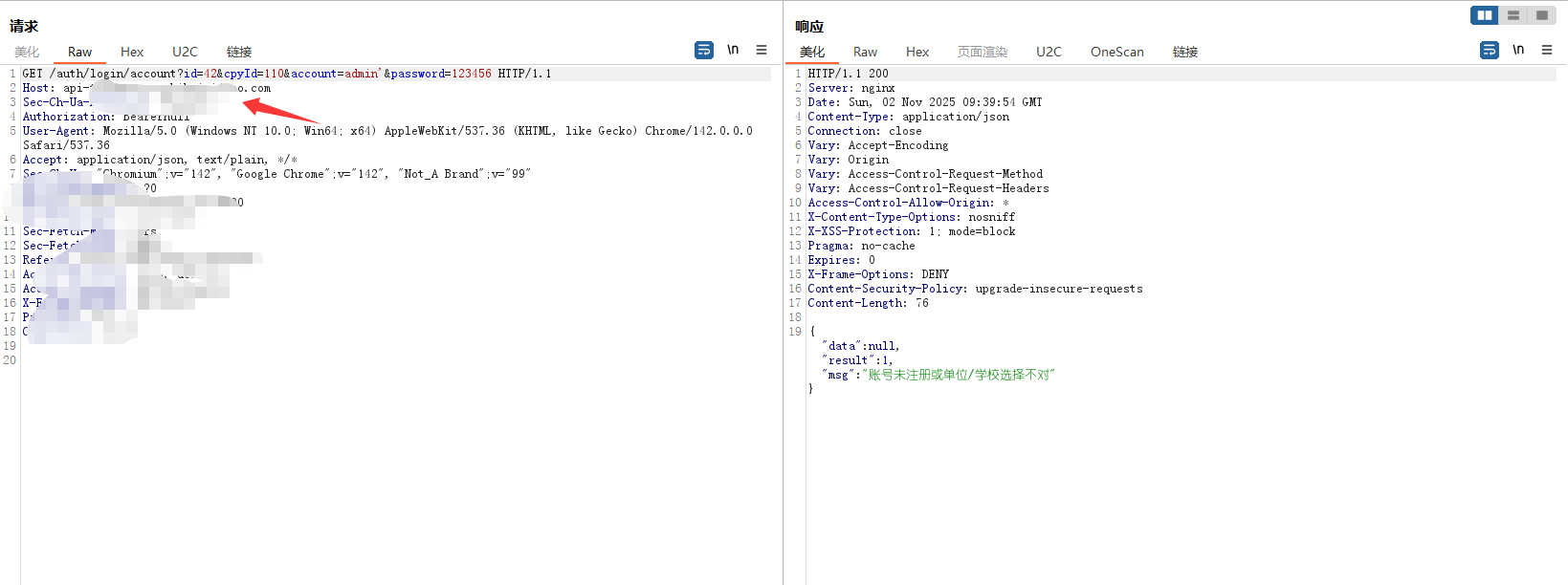Viewport: 1568px width, 585px height.
Task: Toggle \n display in the response panel
Action: (x=1518, y=50)
